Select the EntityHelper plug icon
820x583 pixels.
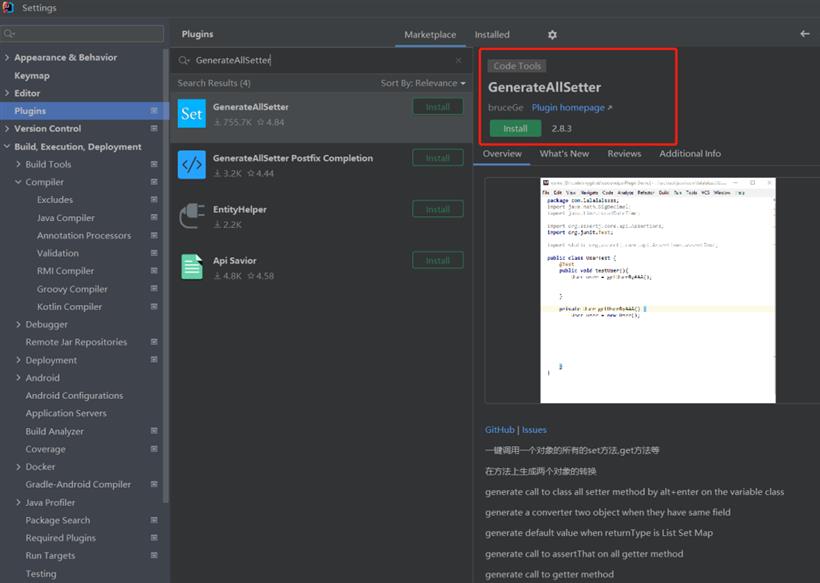point(191,216)
